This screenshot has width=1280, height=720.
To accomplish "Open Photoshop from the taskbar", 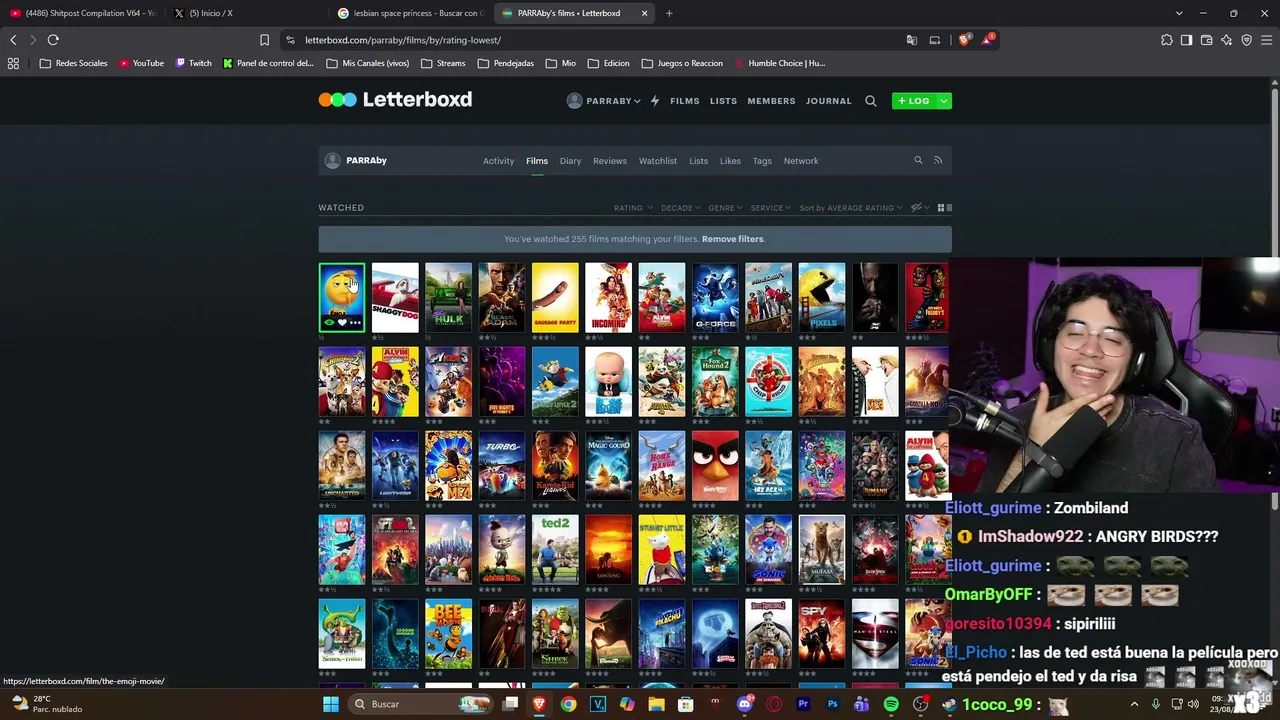I will tap(832, 704).
